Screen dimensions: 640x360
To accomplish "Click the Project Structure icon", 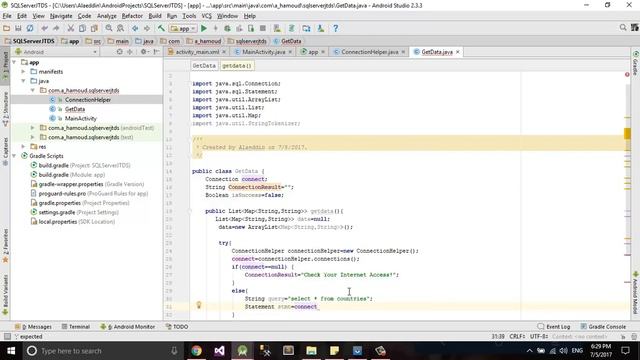I will [x=307, y=28].
